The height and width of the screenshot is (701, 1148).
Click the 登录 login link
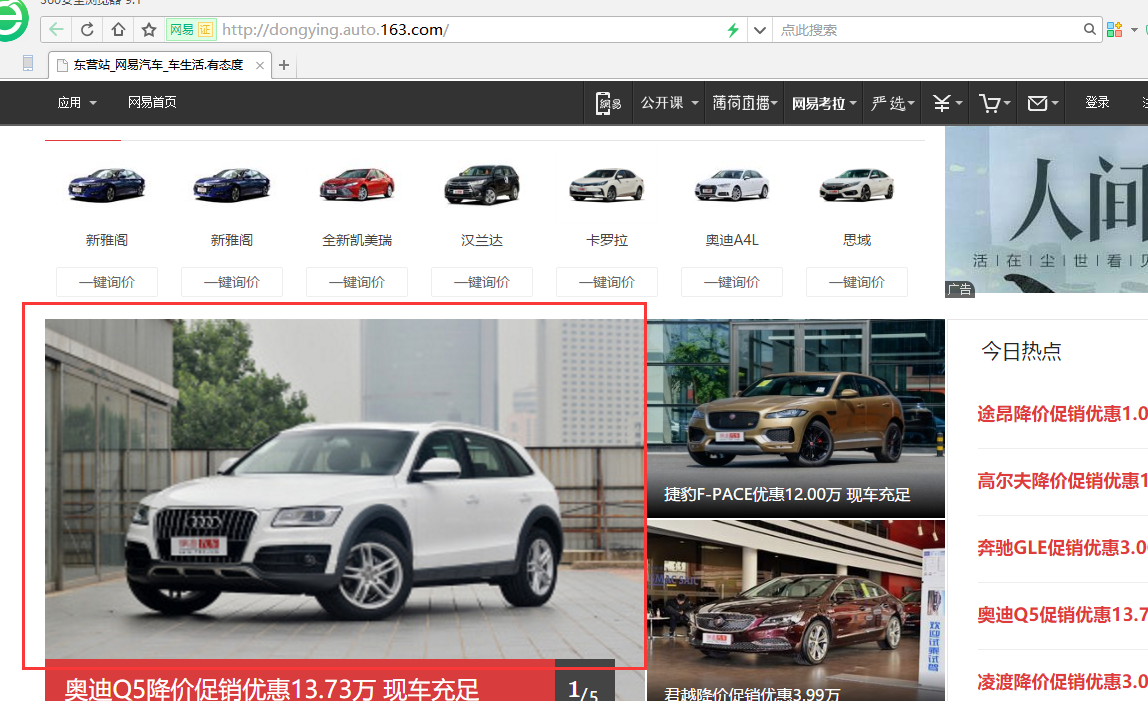1097,103
